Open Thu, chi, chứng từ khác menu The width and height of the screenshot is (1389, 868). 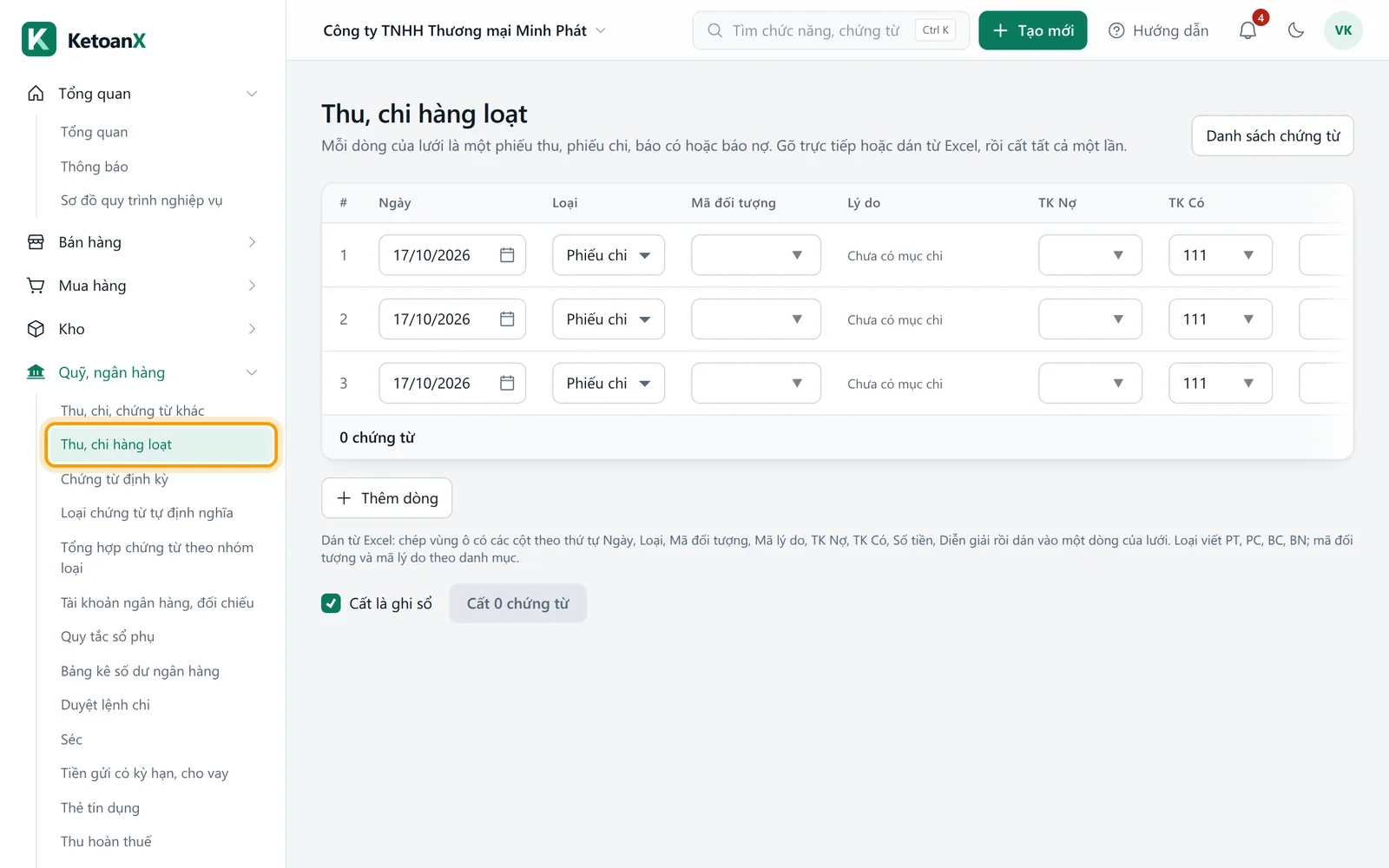tap(133, 411)
